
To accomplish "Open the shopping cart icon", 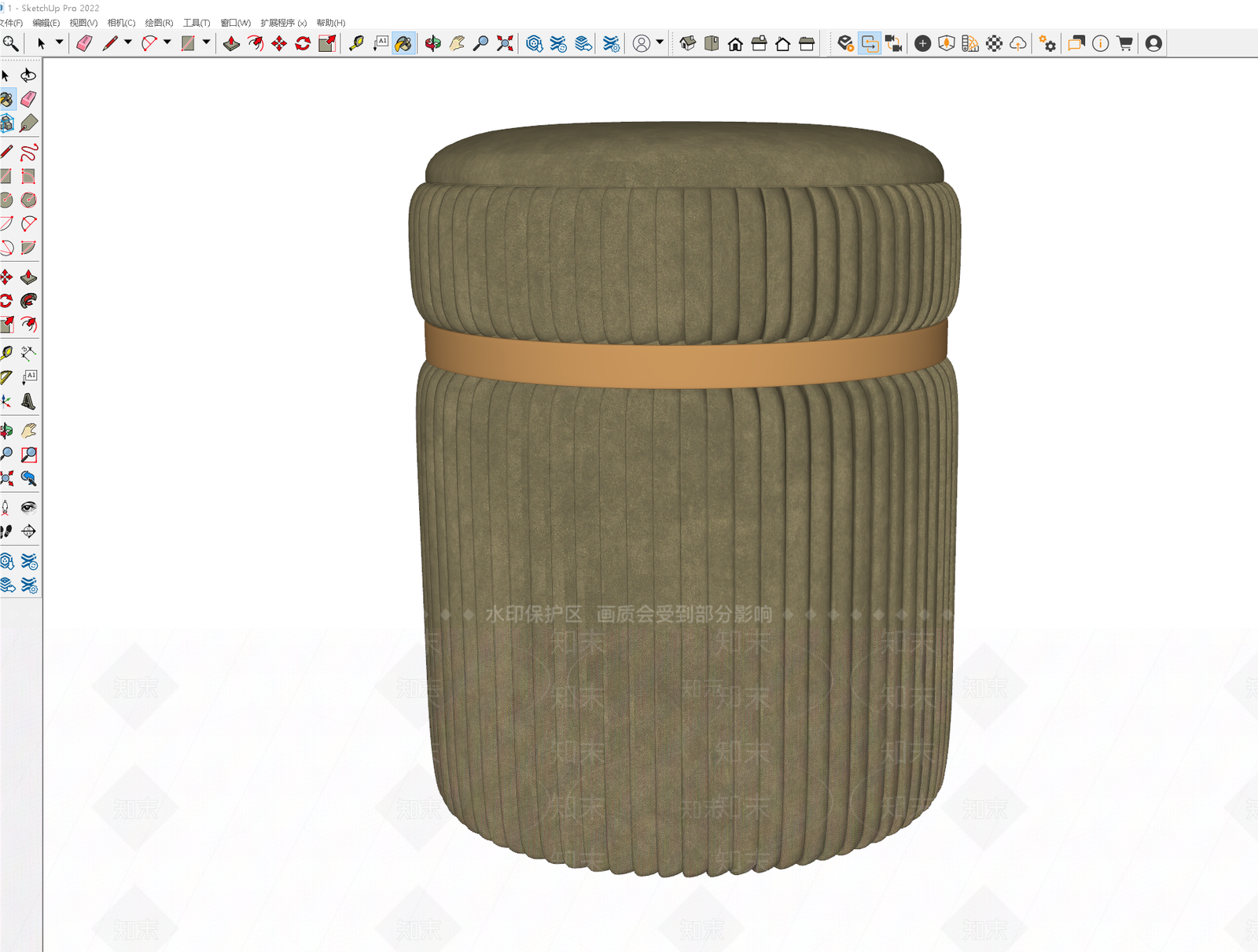I will [1124, 43].
